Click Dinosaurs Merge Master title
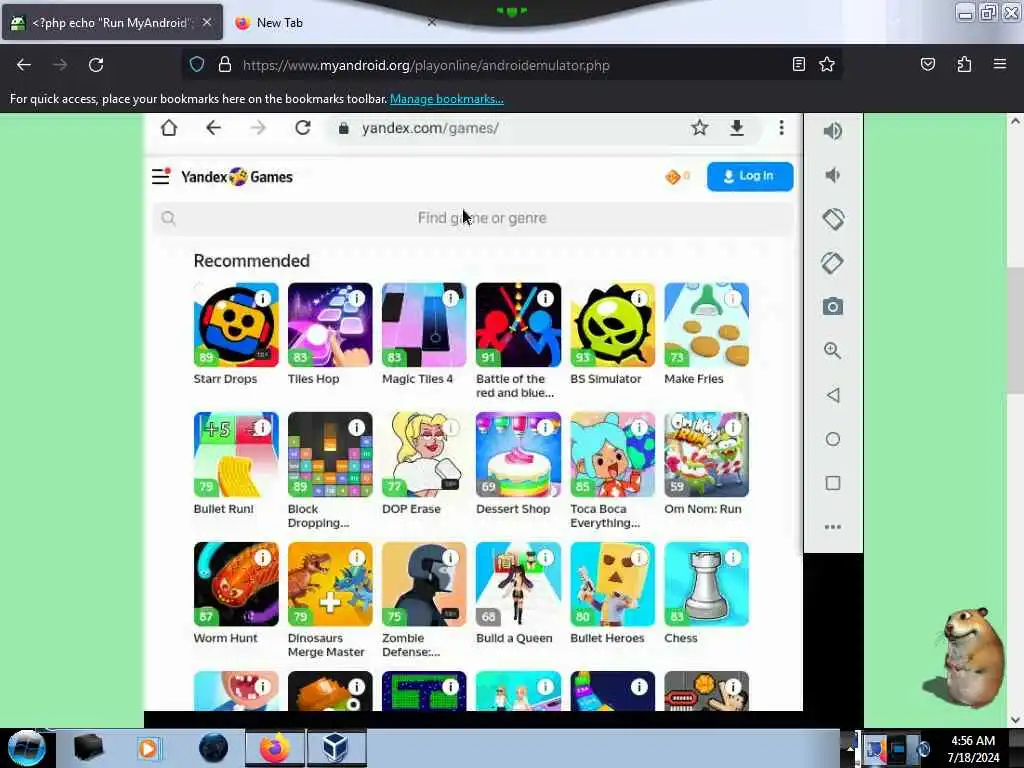Viewport: 1024px width, 768px height. coord(326,645)
